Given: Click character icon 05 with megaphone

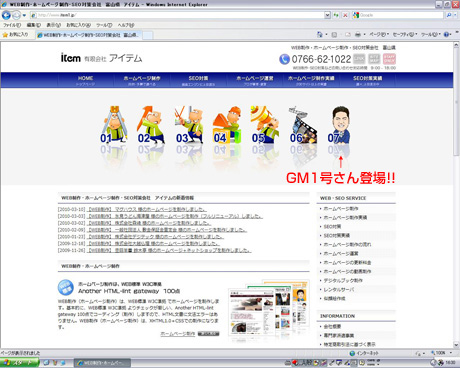Looking at the screenshot, I should click(x=265, y=125).
